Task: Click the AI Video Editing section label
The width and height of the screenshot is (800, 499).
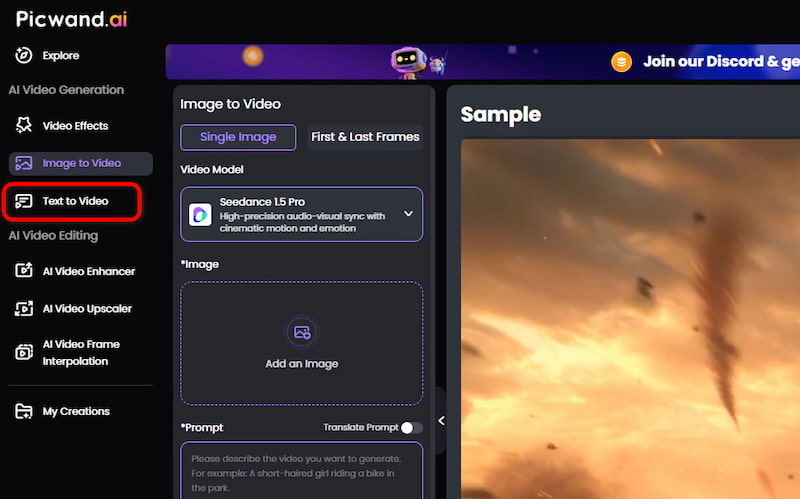Action: (53, 235)
